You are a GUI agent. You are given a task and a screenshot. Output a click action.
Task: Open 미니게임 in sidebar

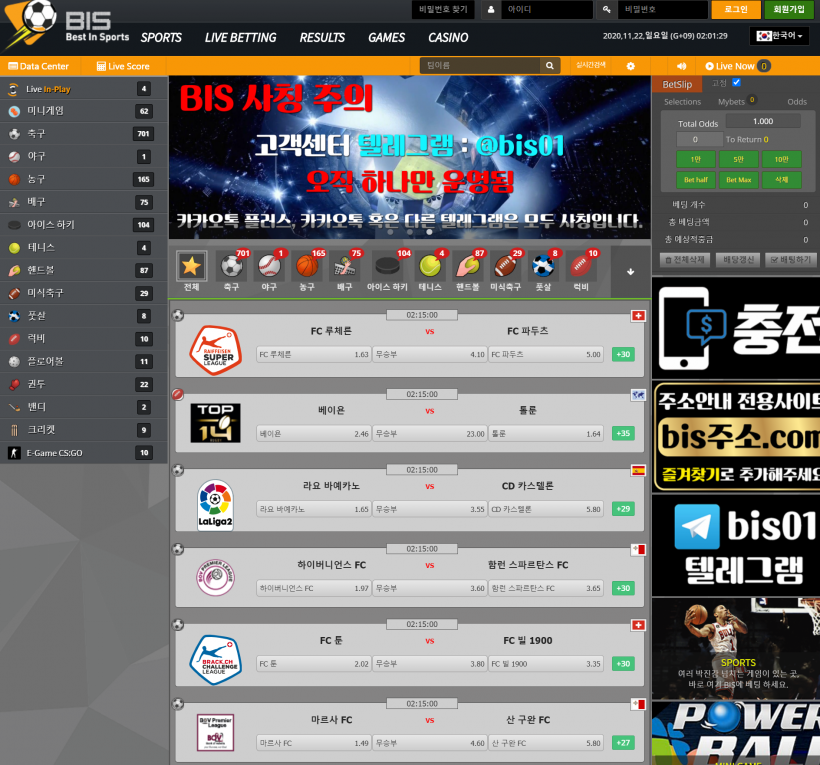pos(84,111)
